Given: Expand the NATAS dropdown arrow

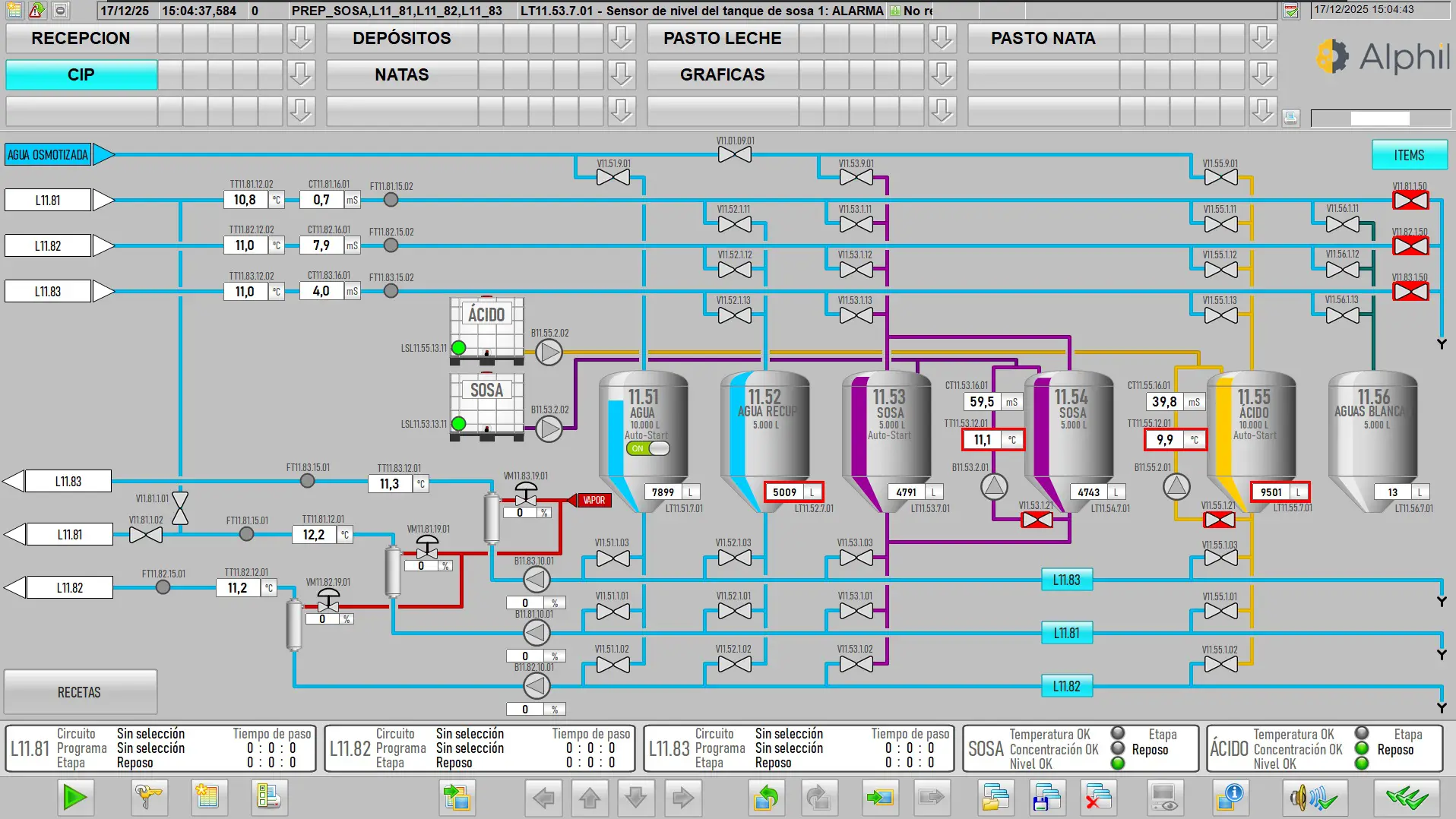Looking at the screenshot, I should (x=622, y=74).
